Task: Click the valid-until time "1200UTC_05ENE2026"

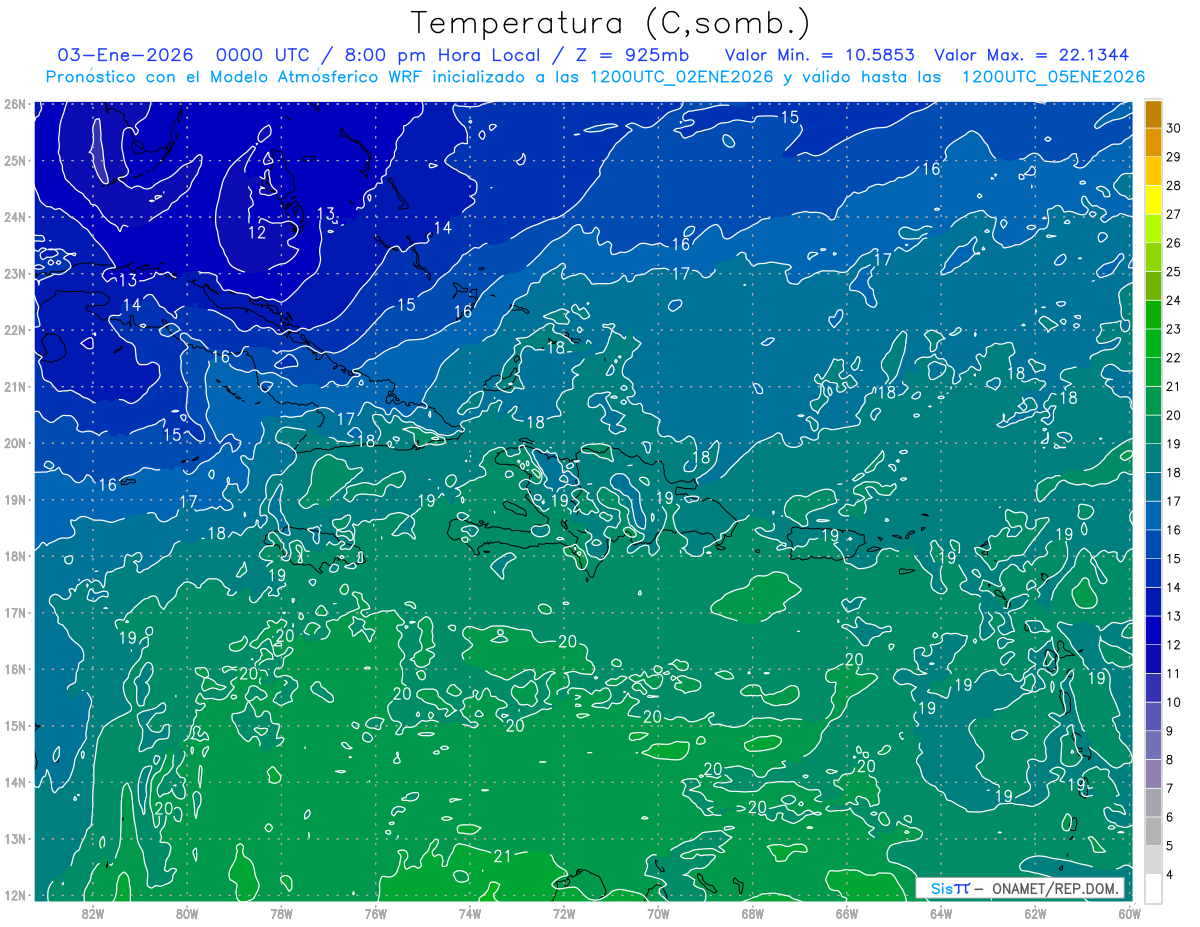Action: coord(1053,77)
